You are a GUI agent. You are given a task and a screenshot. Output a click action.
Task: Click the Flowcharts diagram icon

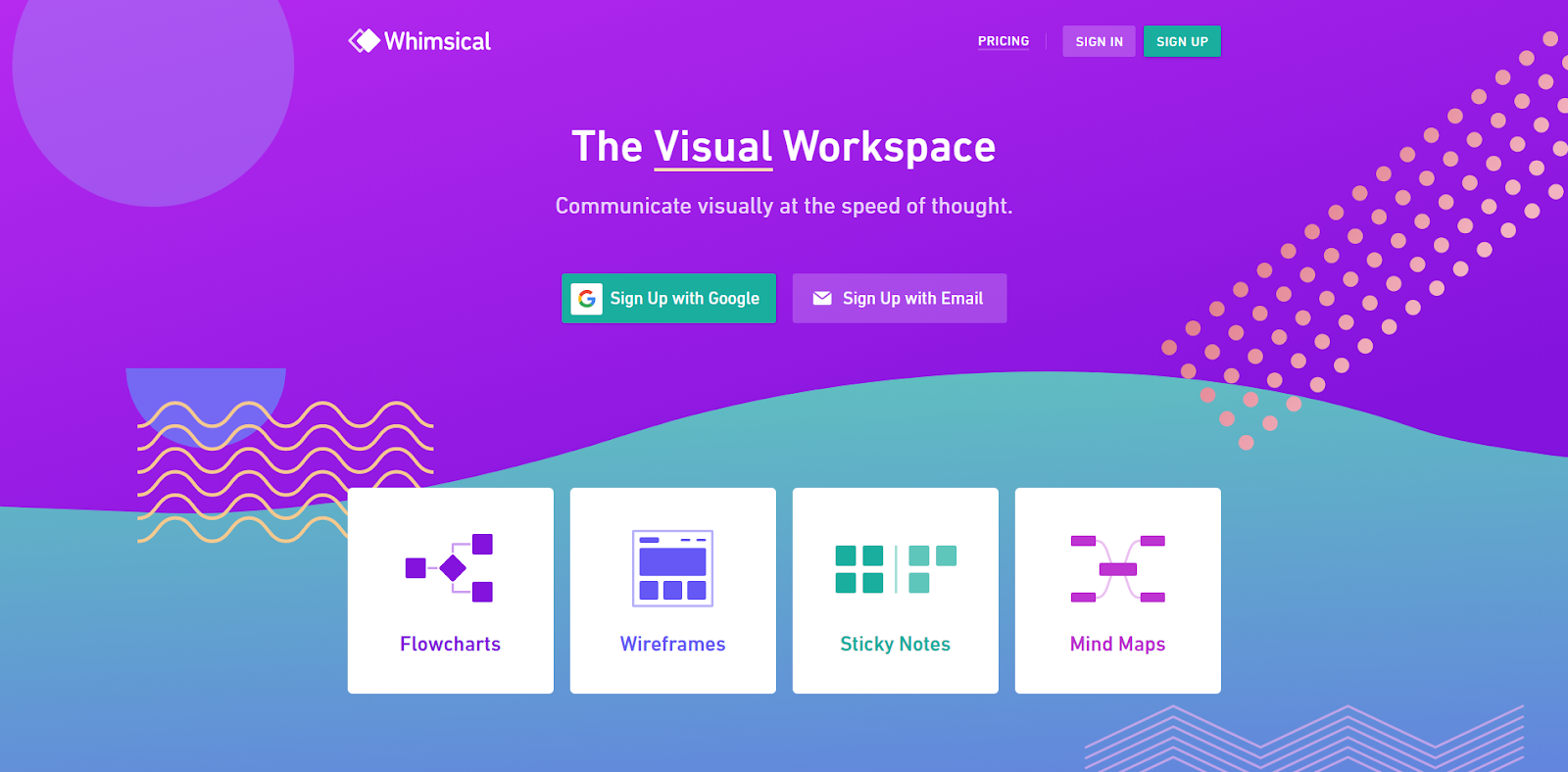tap(450, 568)
